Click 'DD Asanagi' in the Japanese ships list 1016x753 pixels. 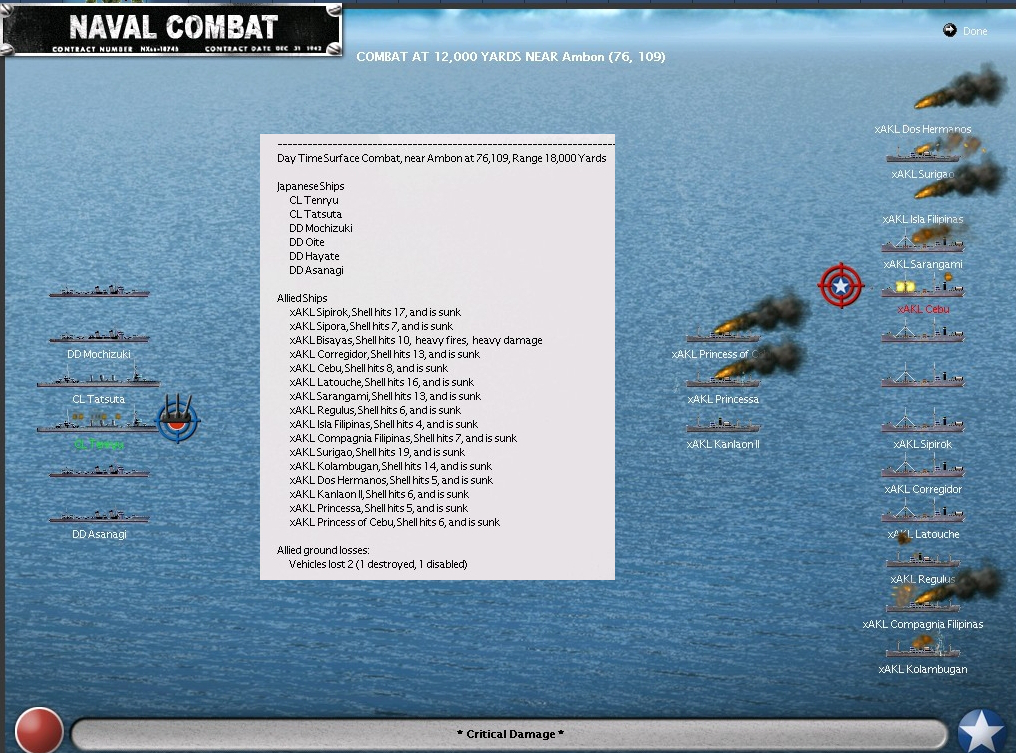[316, 270]
